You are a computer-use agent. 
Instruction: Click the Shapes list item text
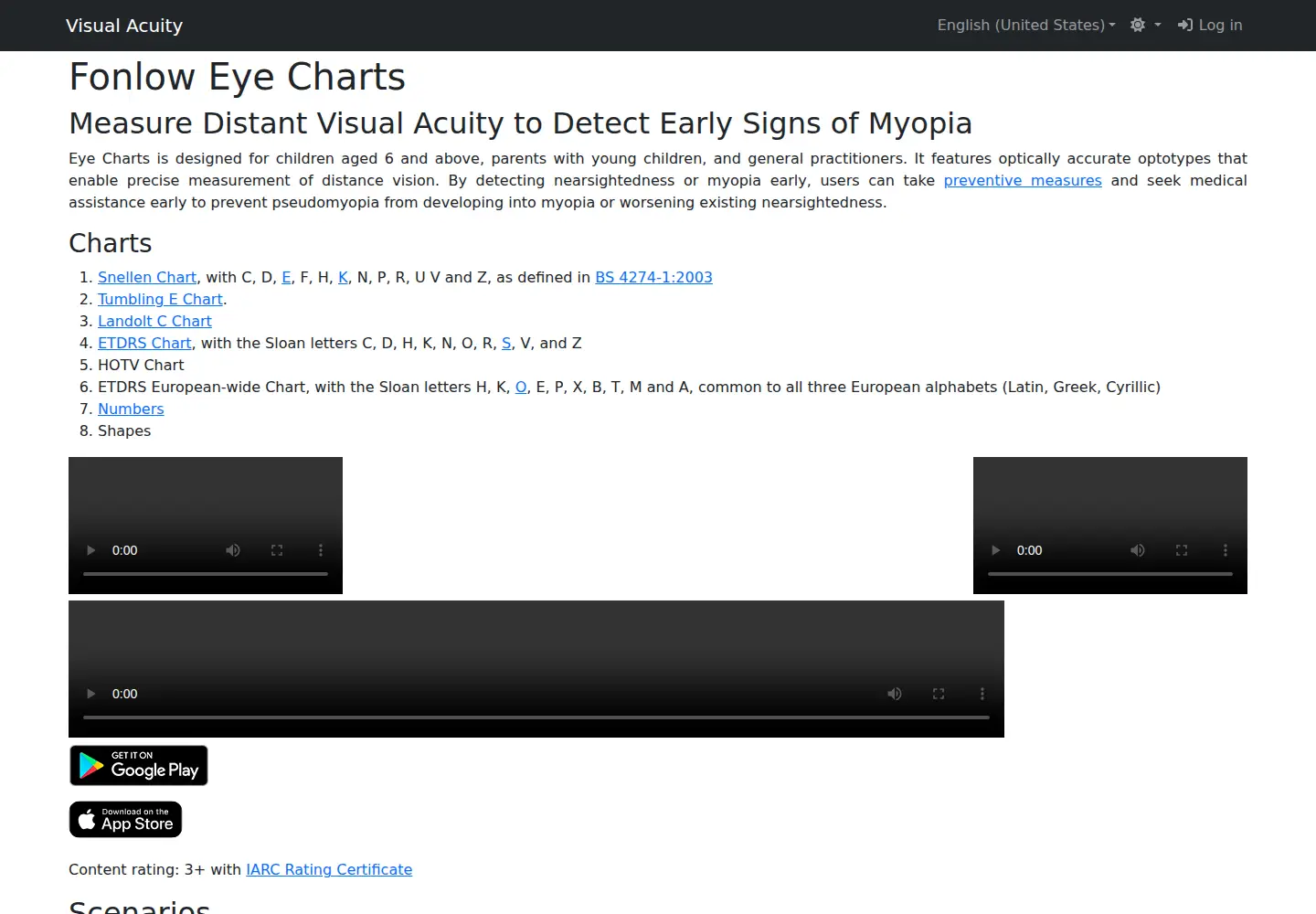point(124,430)
